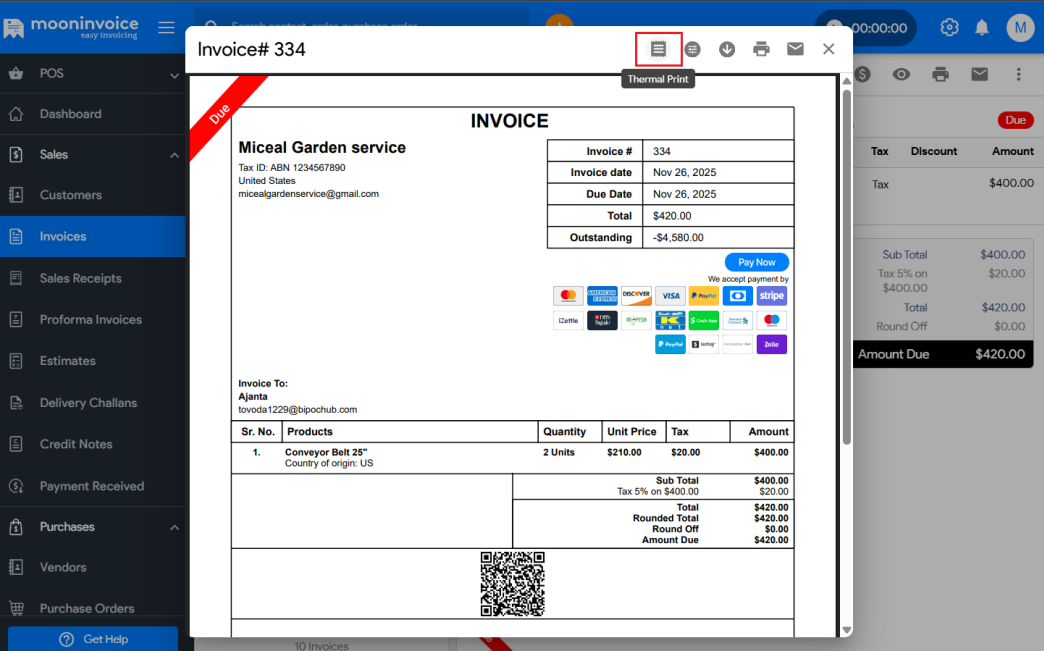
Task: Open Credit Notes in sidebar
Action: pos(75,444)
